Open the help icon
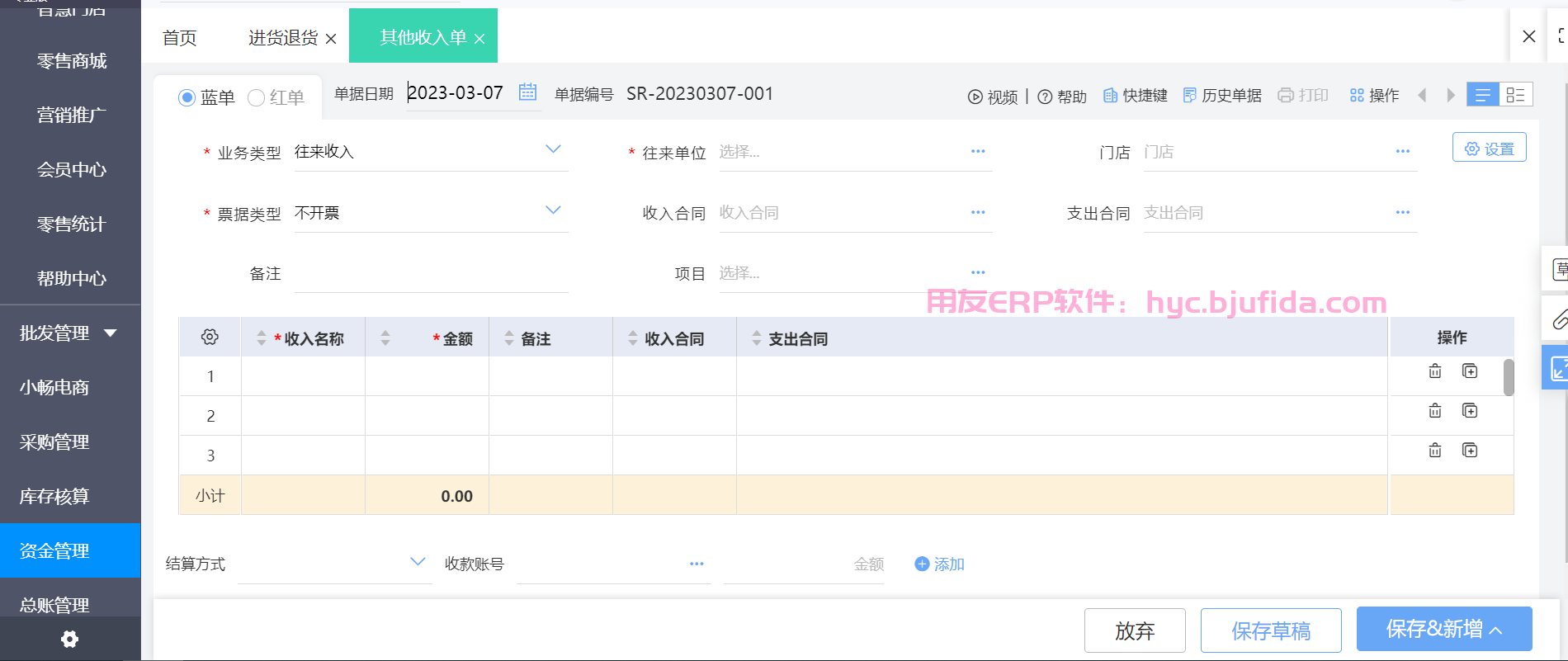This screenshot has height=661, width=1568. click(1045, 97)
